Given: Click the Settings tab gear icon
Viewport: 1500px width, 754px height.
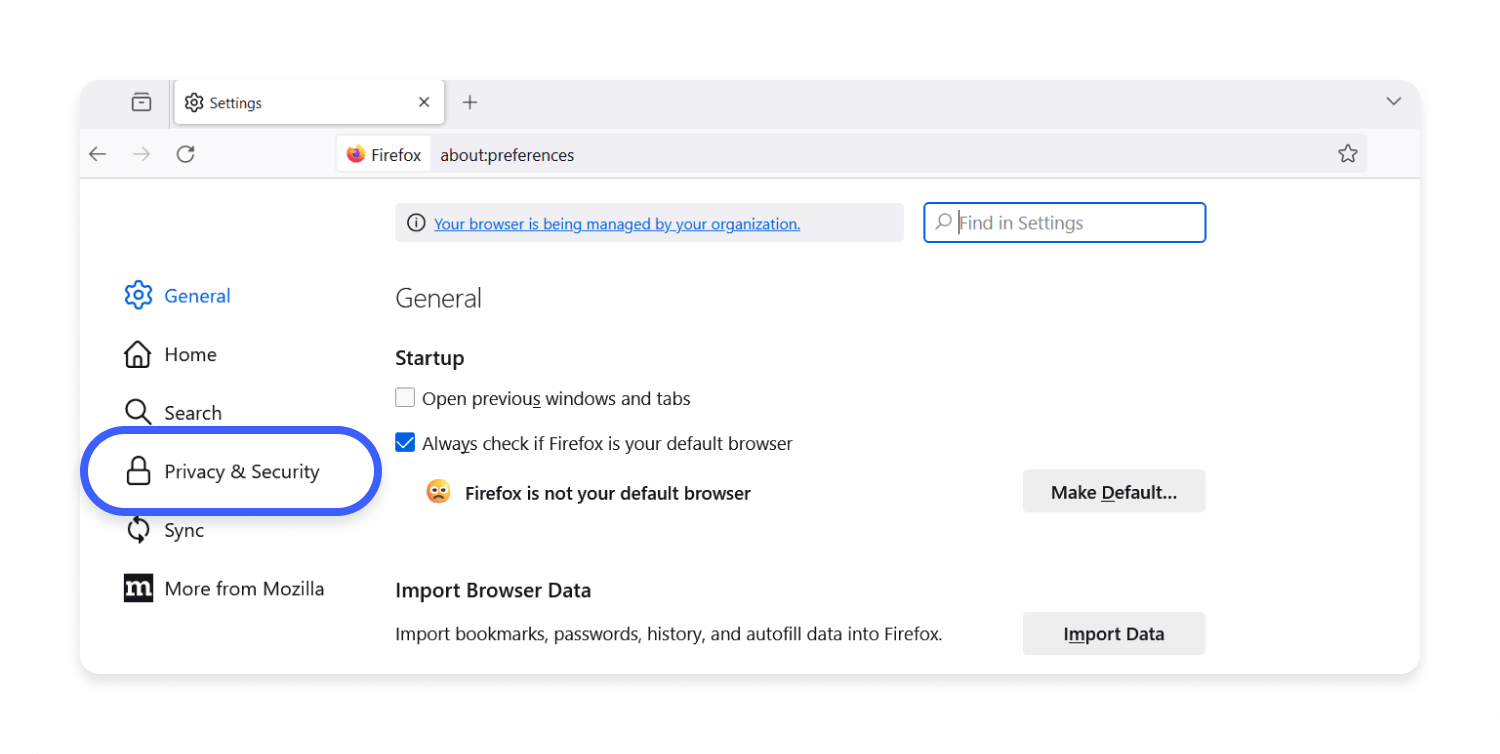Looking at the screenshot, I should pos(194,103).
